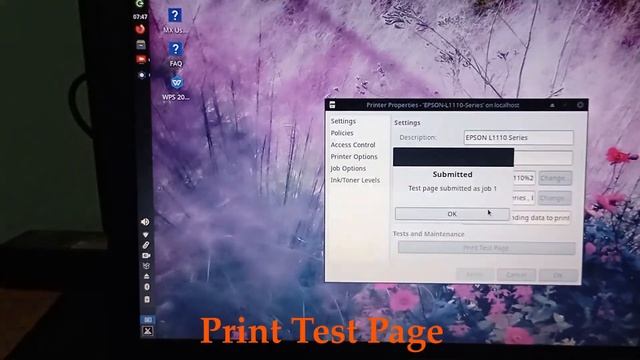
Task: Click the camera tray icon
Action: click(x=146, y=256)
